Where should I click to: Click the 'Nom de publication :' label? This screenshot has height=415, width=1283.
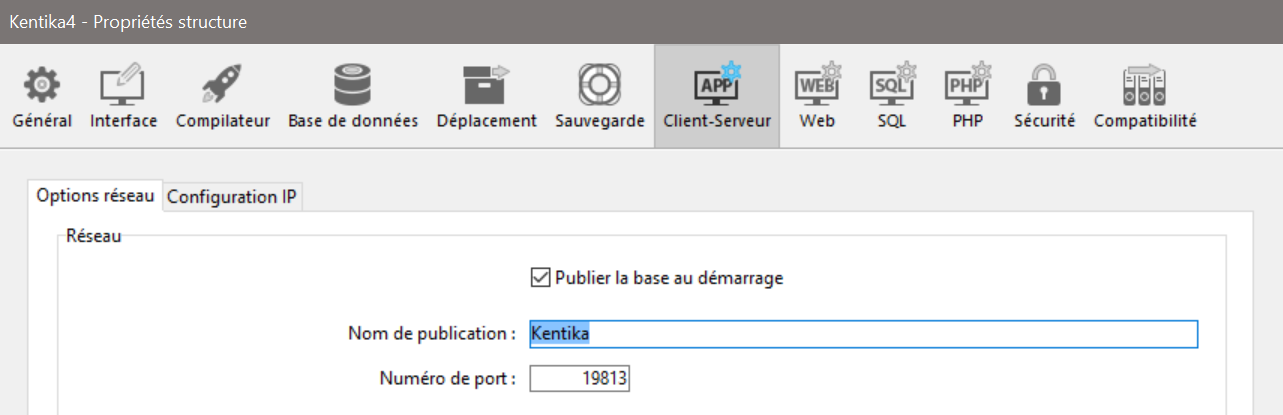pos(432,333)
